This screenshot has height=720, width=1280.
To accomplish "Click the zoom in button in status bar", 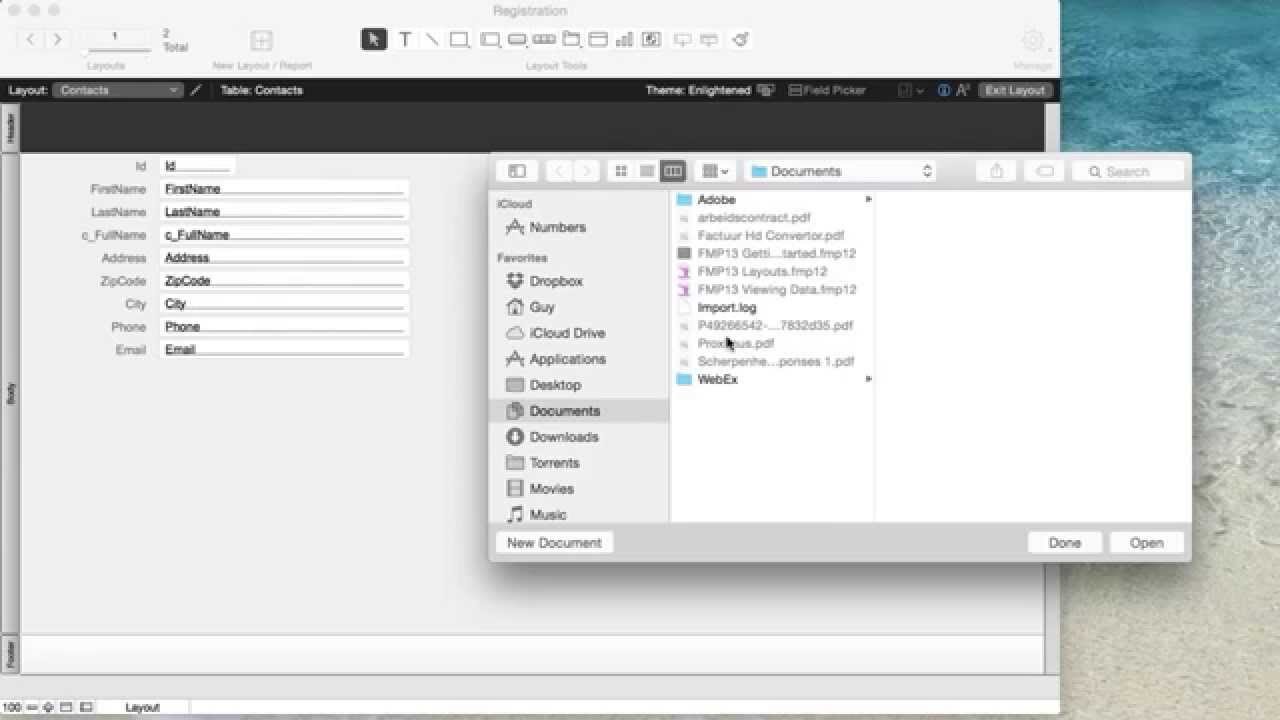I will (48, 707).
